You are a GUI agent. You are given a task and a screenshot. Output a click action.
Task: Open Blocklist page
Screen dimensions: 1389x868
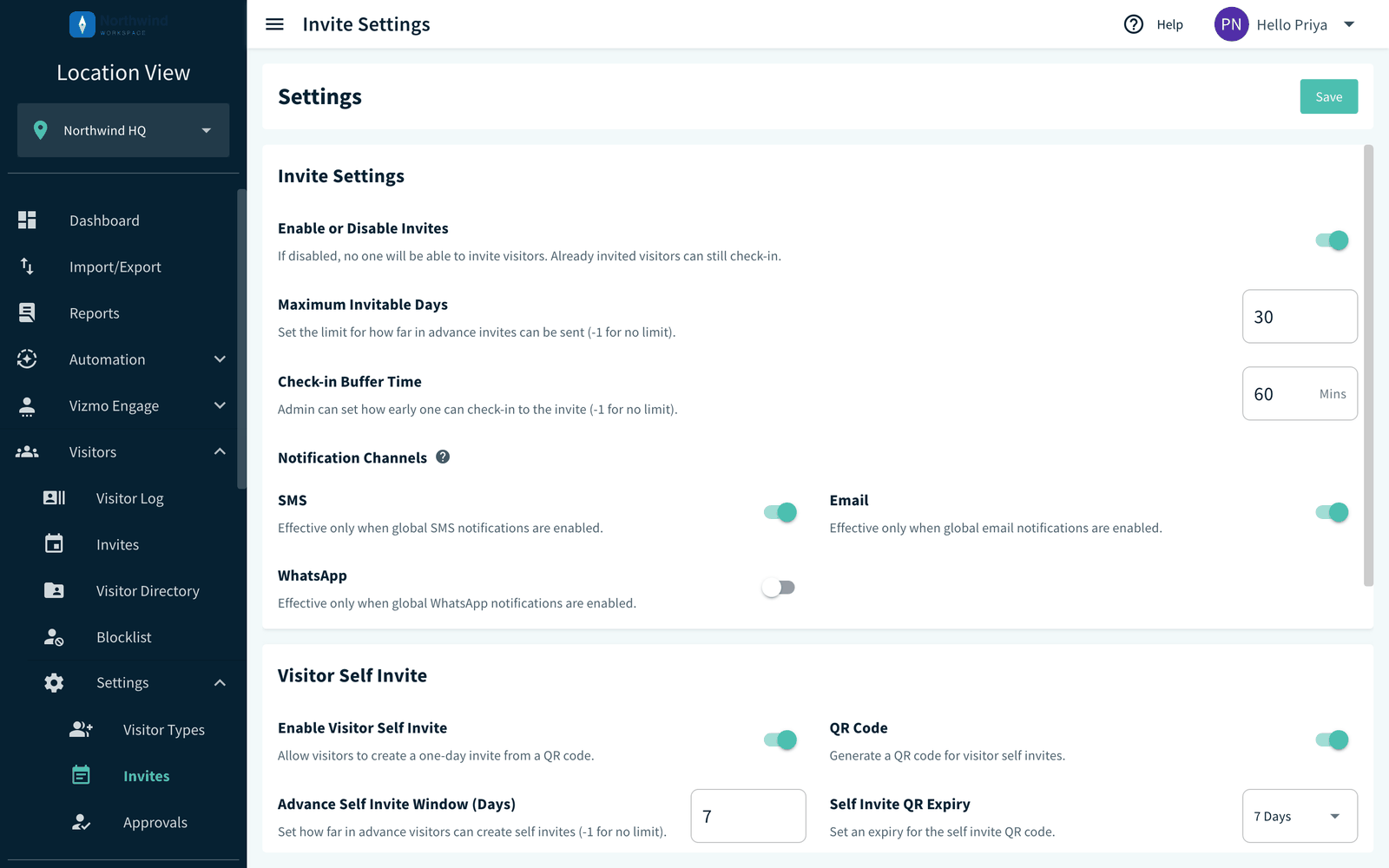[x=124, y=637]
